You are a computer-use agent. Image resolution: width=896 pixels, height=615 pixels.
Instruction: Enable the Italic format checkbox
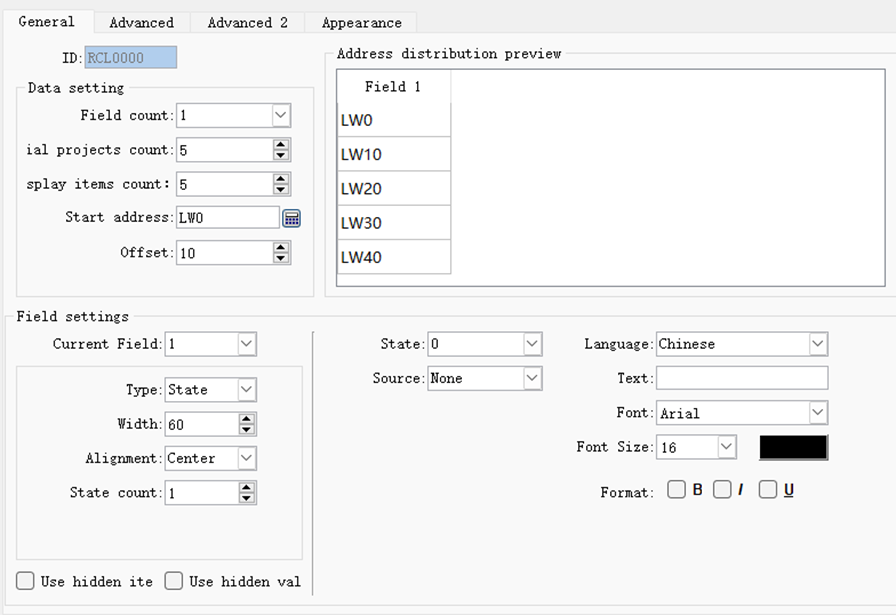(x=722, y=490)
